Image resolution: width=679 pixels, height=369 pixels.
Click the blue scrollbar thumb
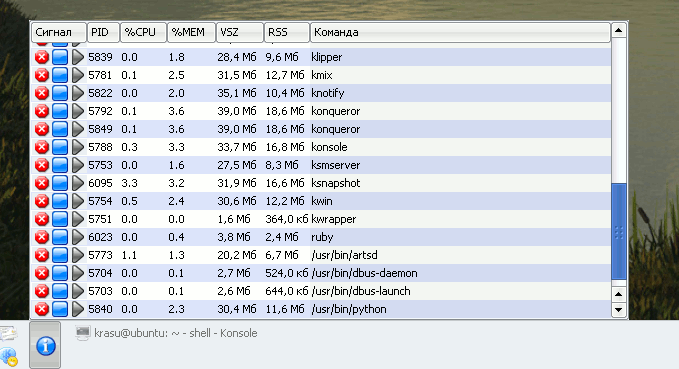click(x=618, y=232)
